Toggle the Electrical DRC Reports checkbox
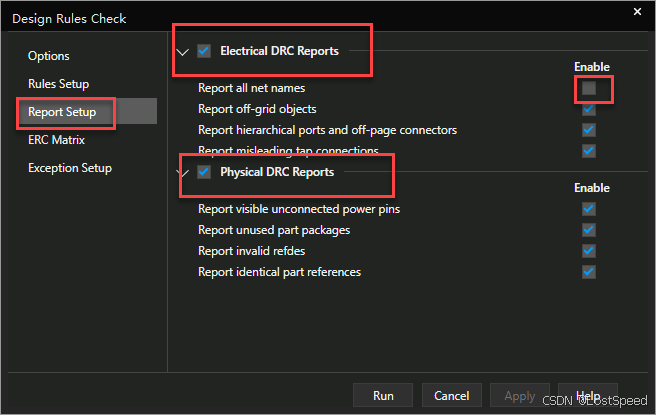Screen dimensions: 656x415 click(204, 51)
